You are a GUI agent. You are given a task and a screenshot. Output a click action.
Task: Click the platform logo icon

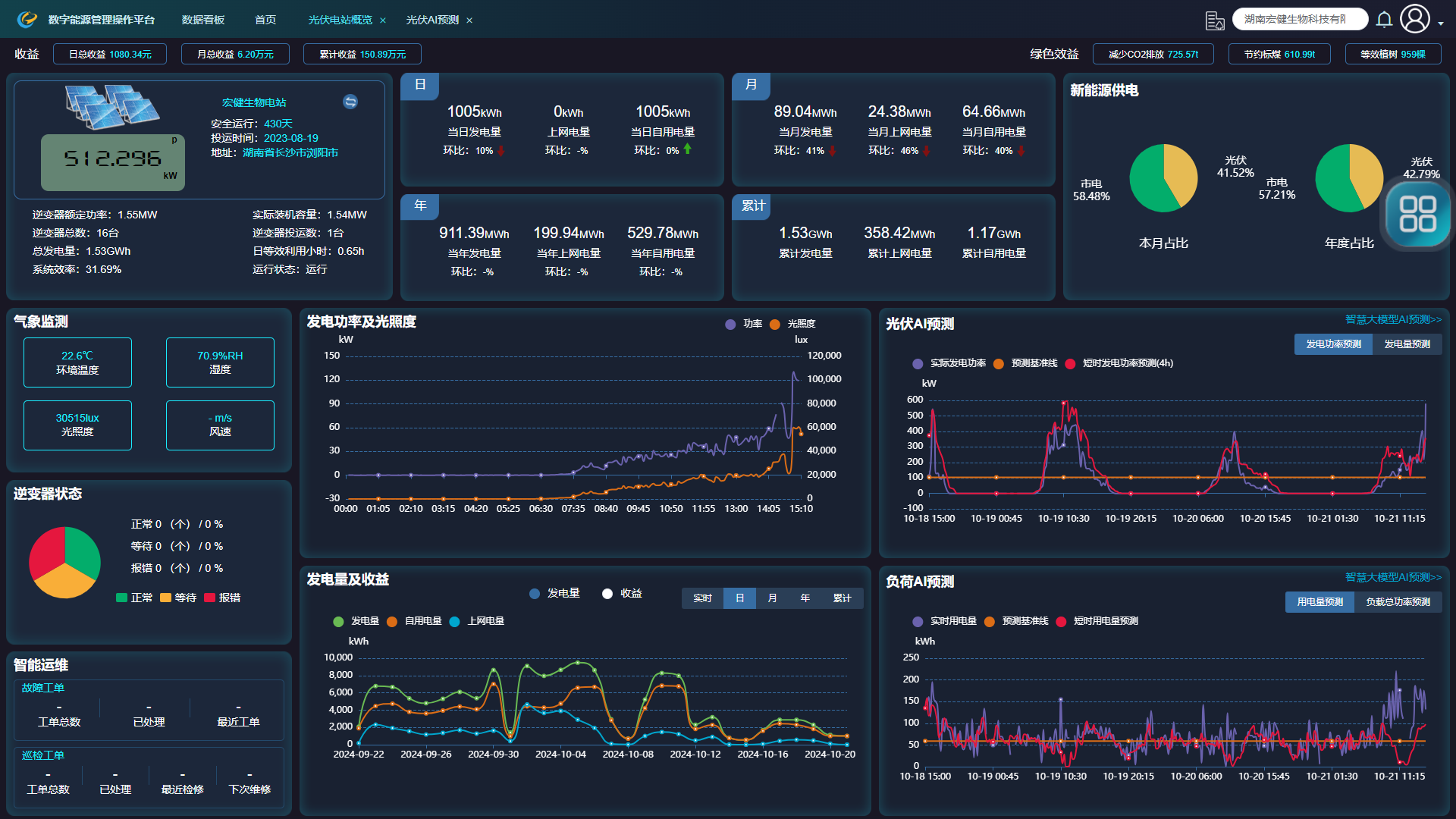click(27, 19)
